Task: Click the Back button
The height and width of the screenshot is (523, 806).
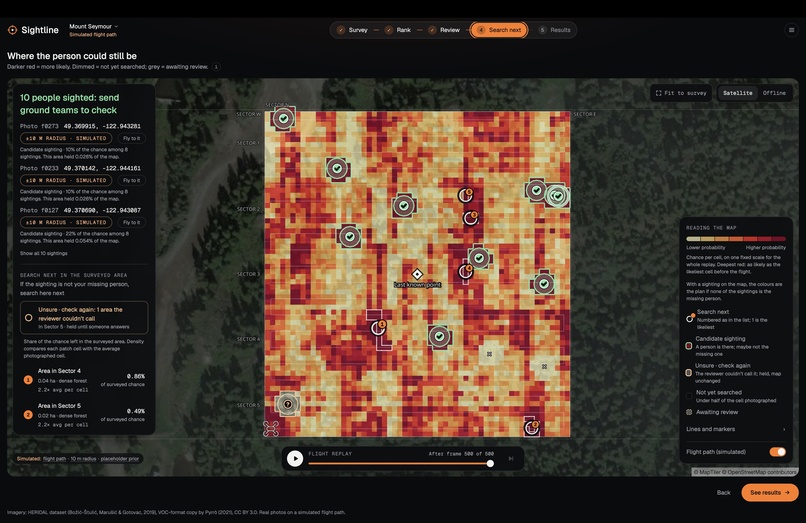Action: point(724,493)
